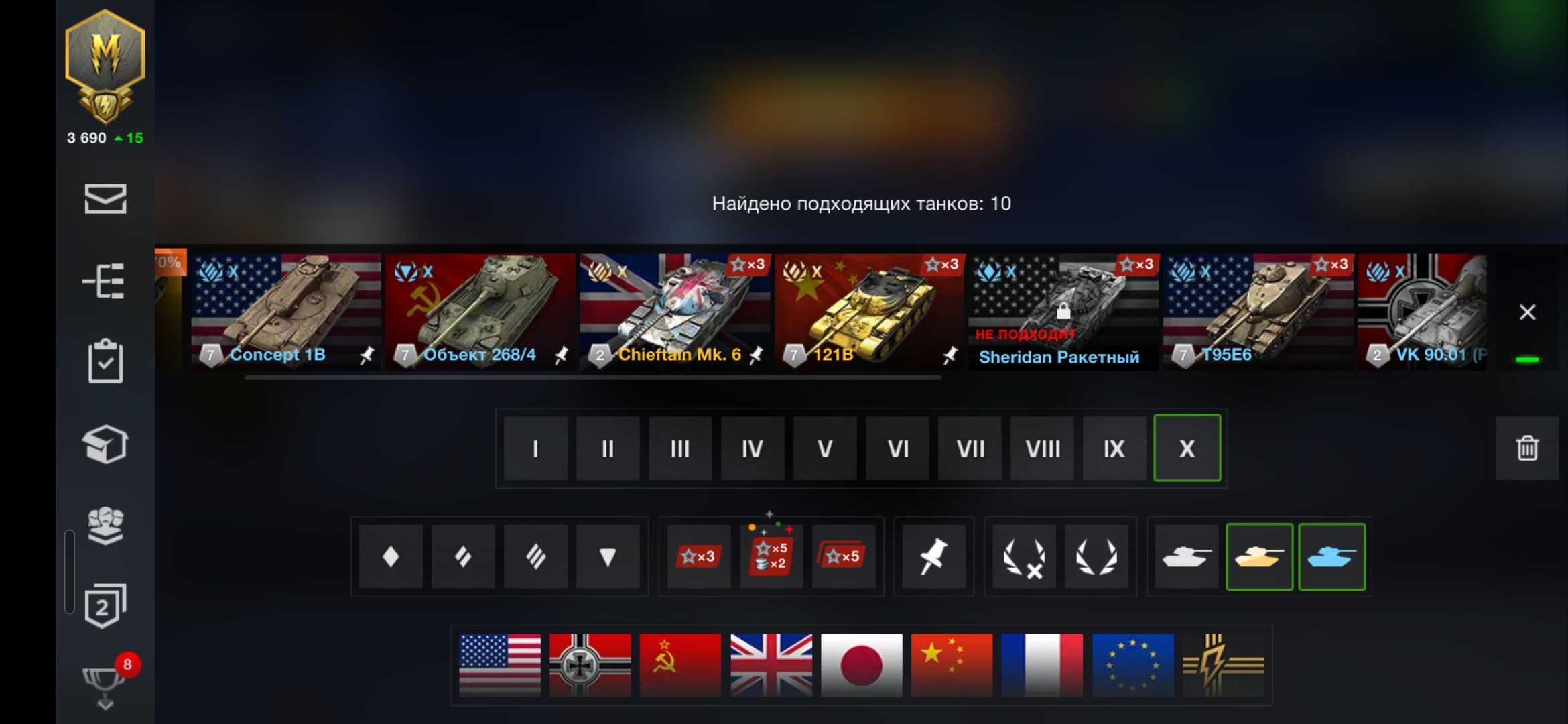This screenshot has height=724, width=1568.
Task: Open the crates store box icon
Action: [105, 444]
